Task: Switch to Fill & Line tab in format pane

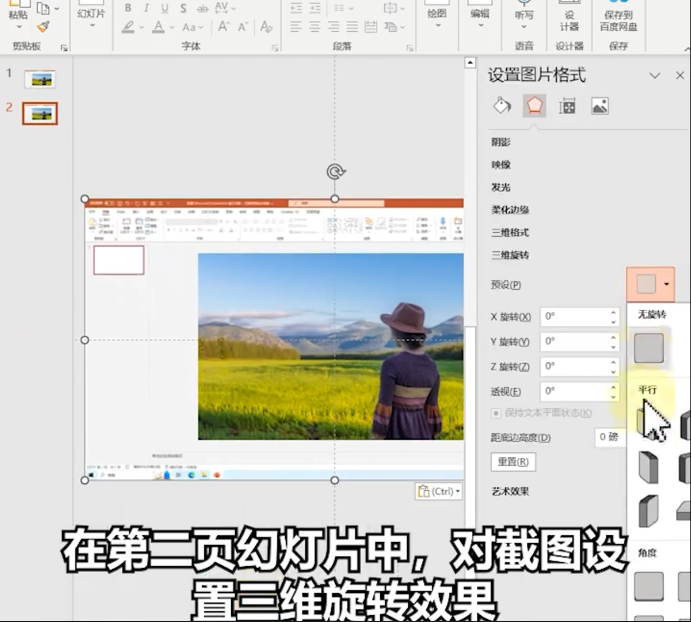Action: click(502, 106)
